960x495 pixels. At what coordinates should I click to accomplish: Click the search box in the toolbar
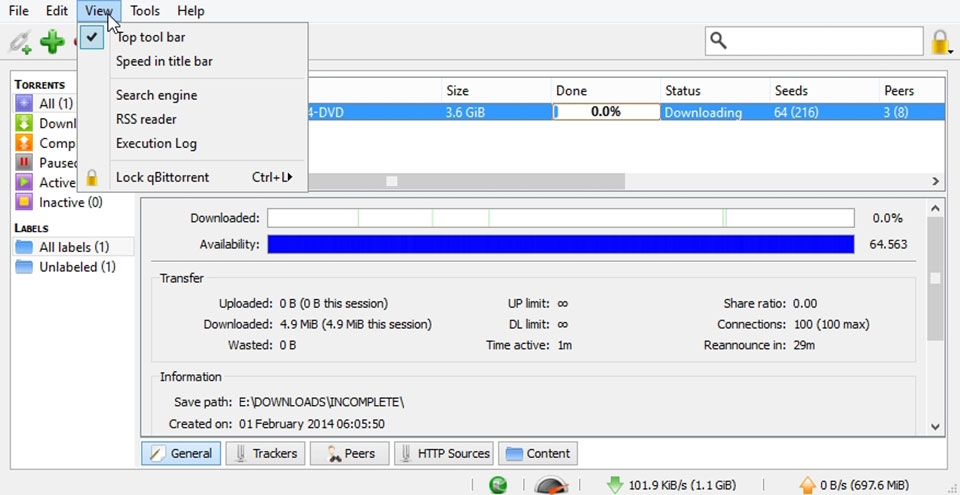click(814, 41)
